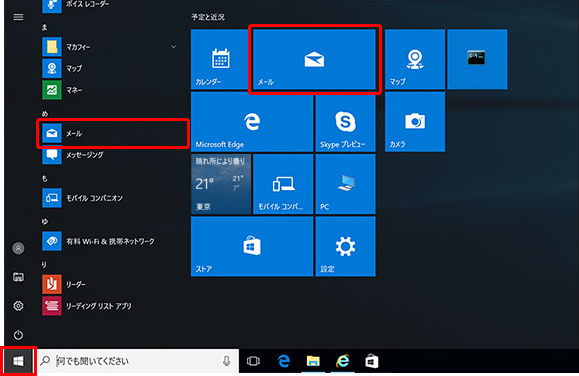Open File Explorer from the taskbar
The width and height of the screenshot is (579, 376).
click(x=313, y=361)
